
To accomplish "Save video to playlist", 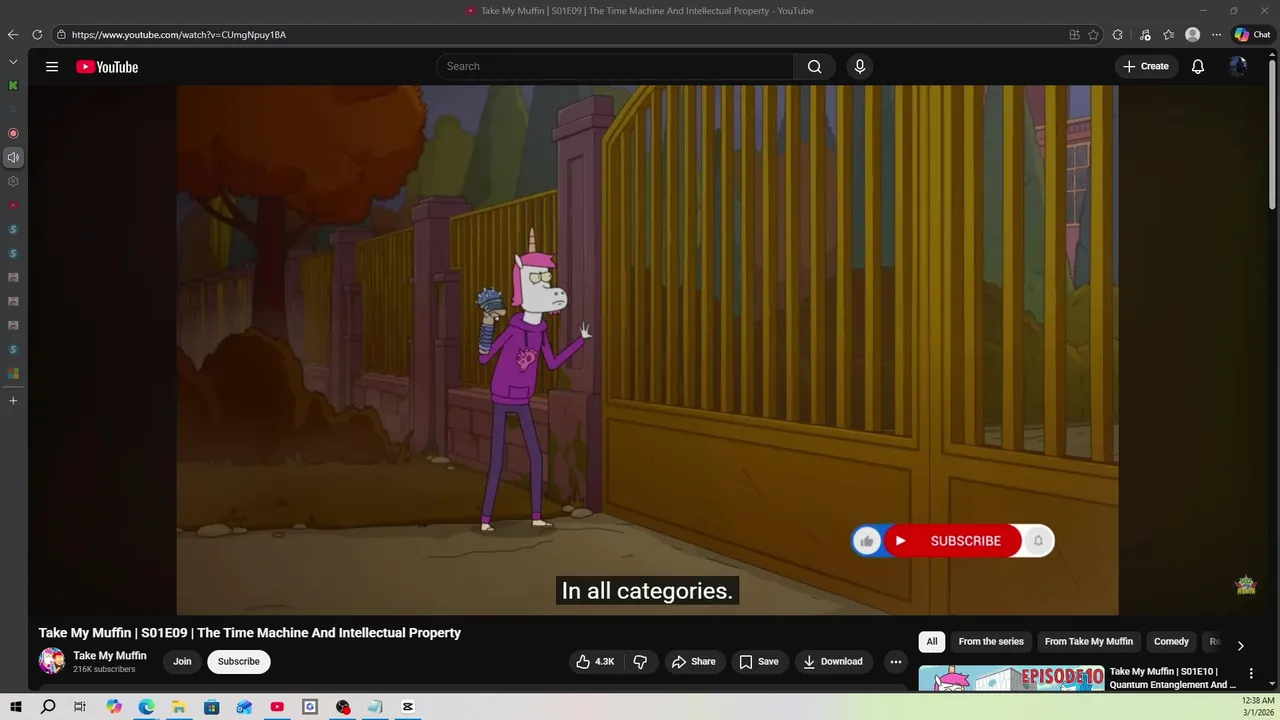I will 759,662.
